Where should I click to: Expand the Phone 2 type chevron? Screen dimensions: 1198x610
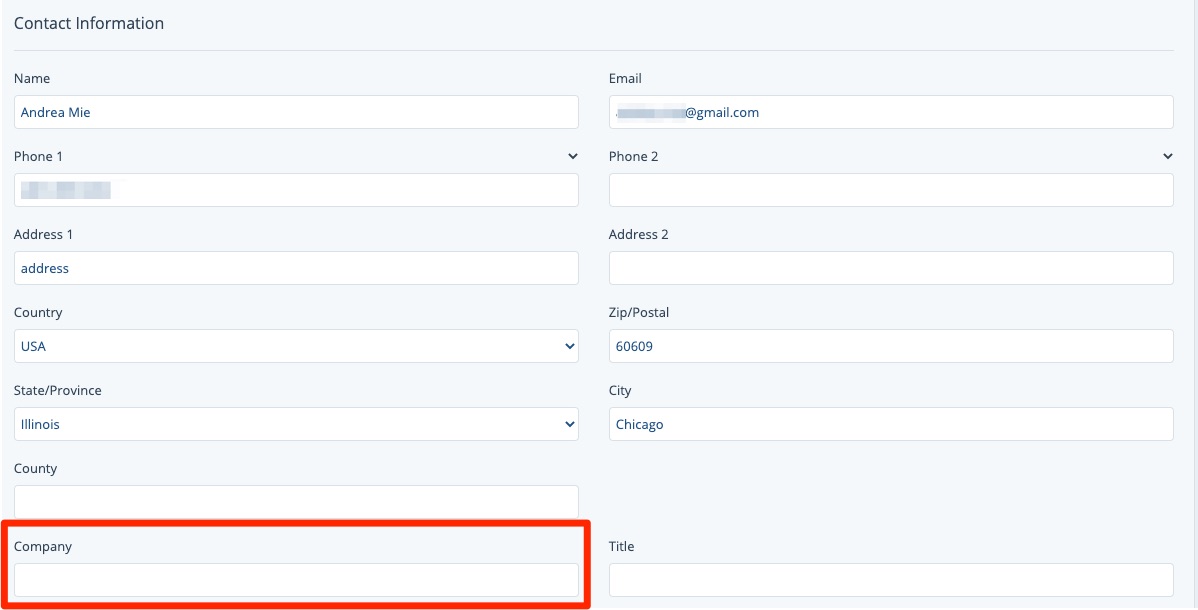[x=1167, y=157]
